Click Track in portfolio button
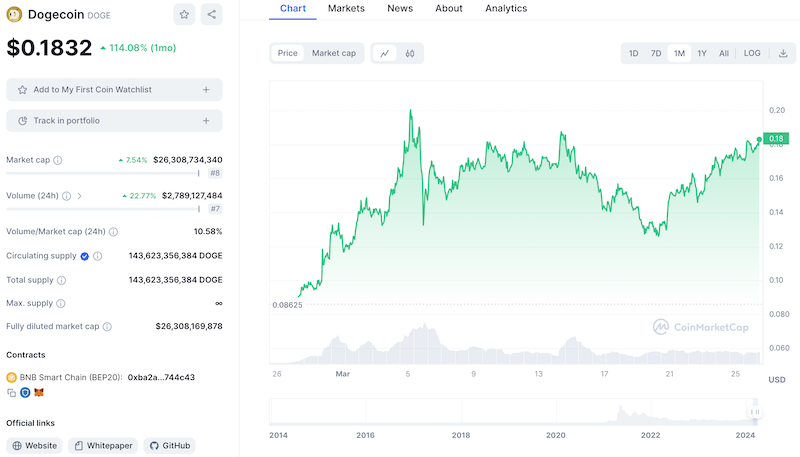 (x=114, y=121)
